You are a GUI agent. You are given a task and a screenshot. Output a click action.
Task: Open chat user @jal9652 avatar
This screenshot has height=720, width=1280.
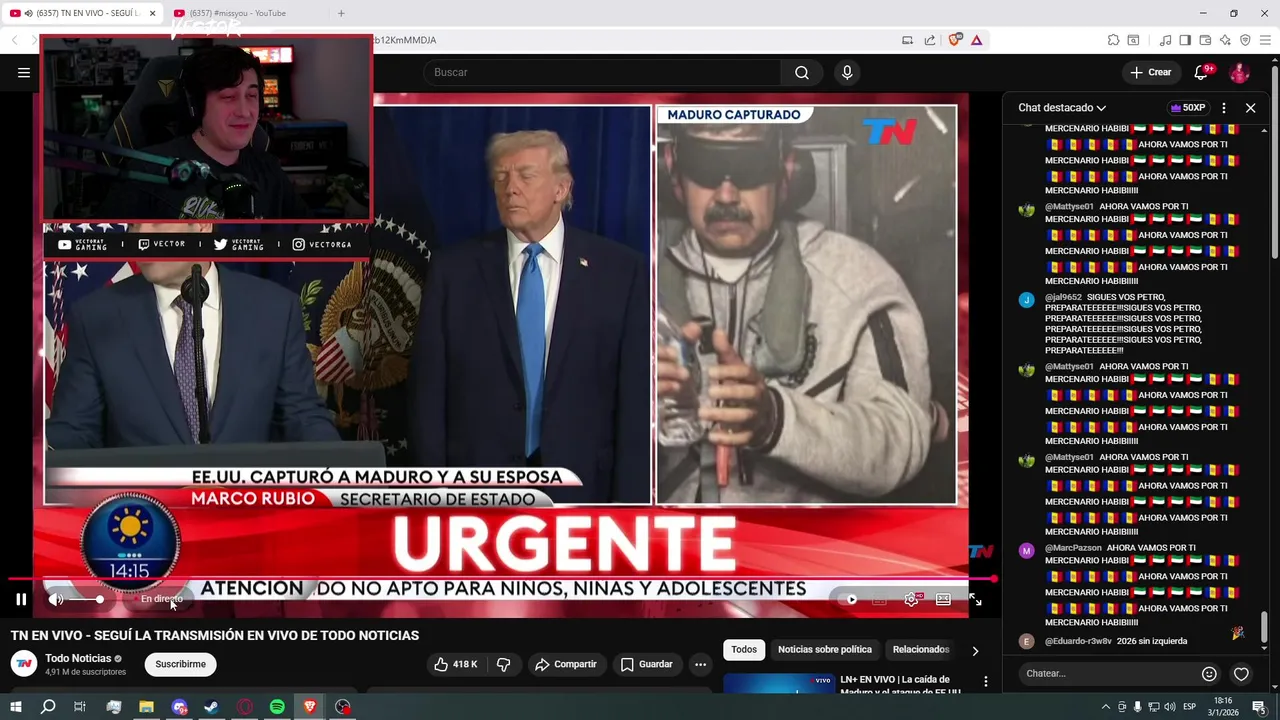coord(1026,299)
